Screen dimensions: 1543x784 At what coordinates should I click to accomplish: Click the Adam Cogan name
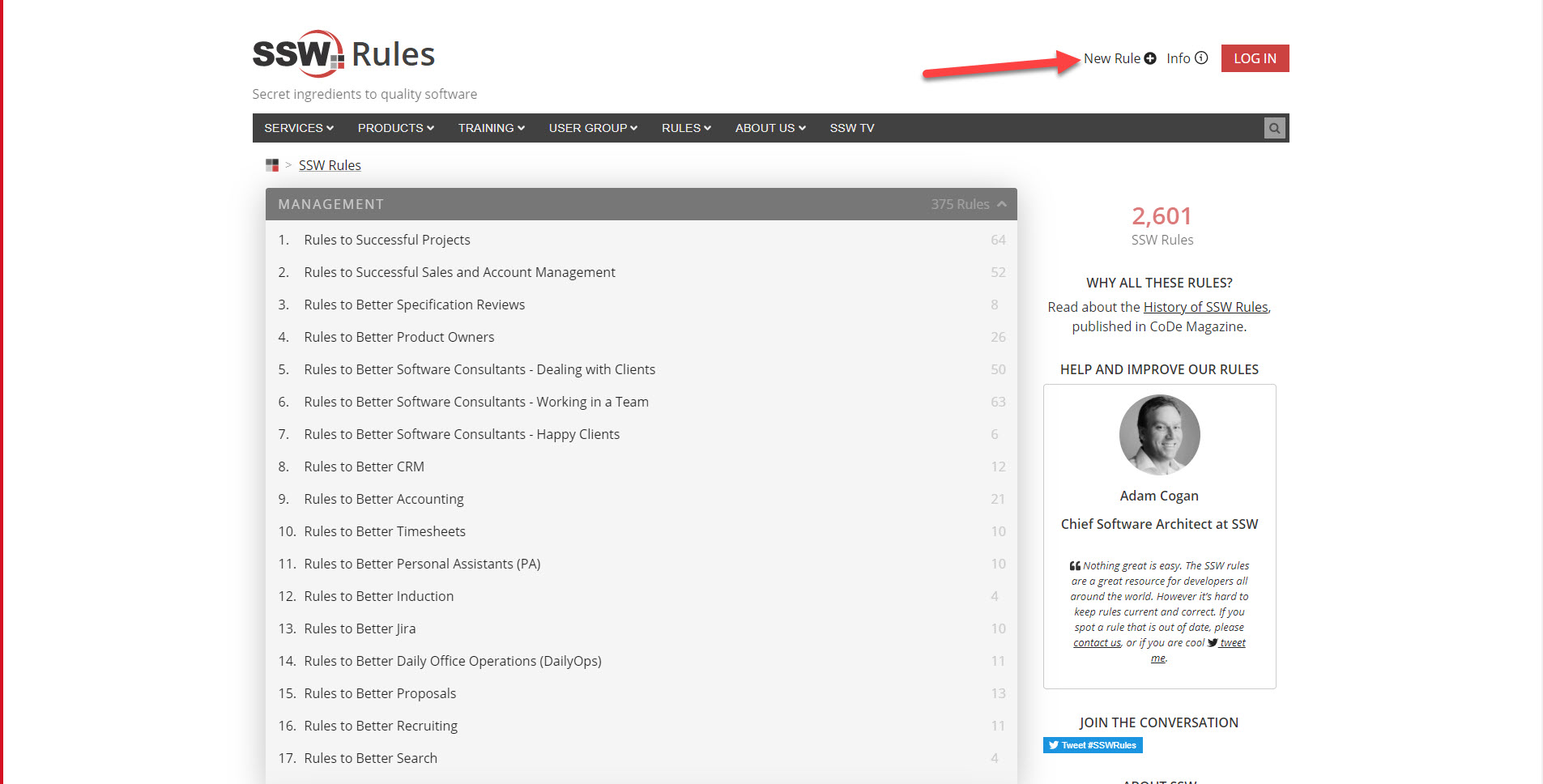tap(1159, 496)
